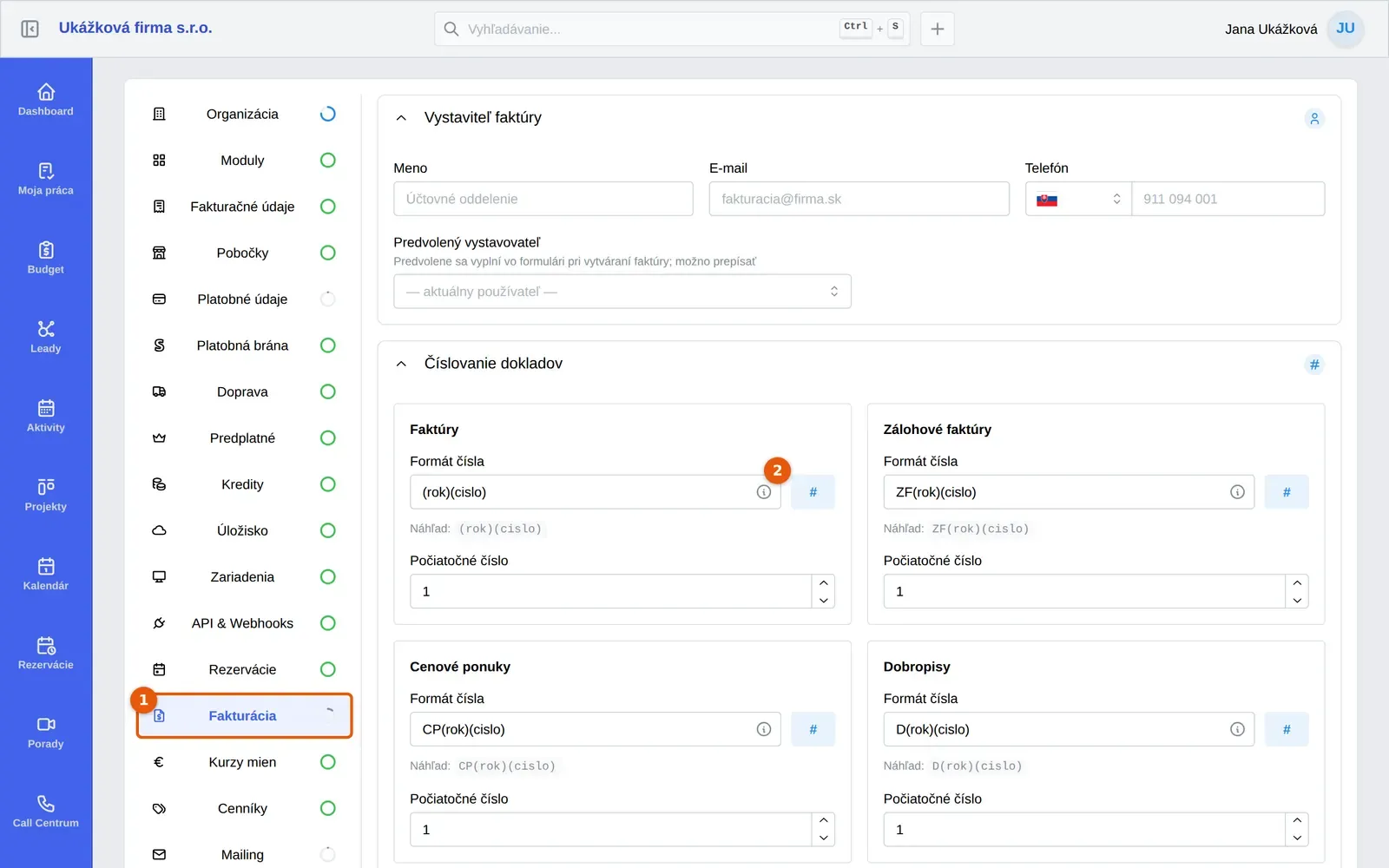The image size is (1389, 868).
Task: Click Jana Ukážková user name
Action: (1271, 29)
